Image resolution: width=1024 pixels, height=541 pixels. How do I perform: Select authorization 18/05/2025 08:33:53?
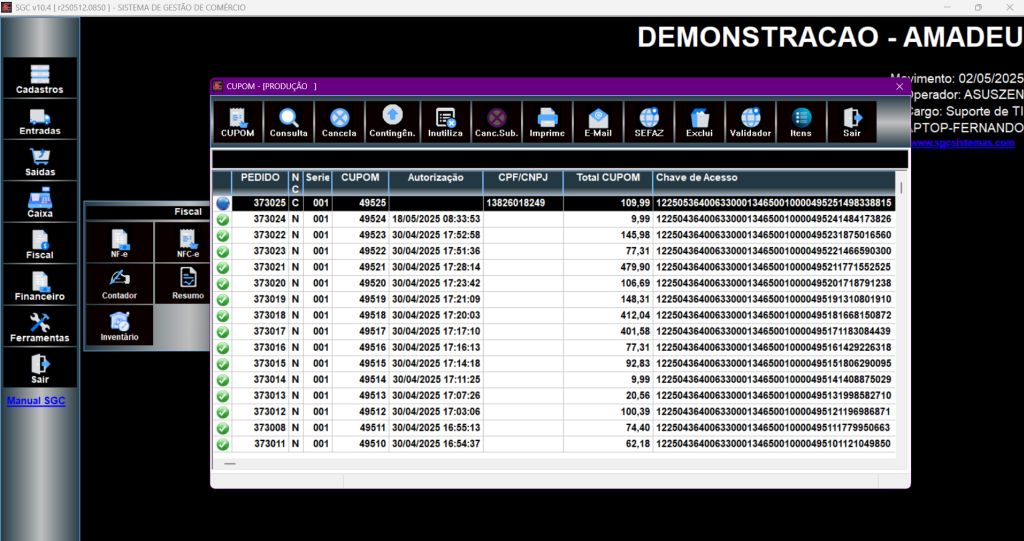pyautogui.click(x=436, y=219)
